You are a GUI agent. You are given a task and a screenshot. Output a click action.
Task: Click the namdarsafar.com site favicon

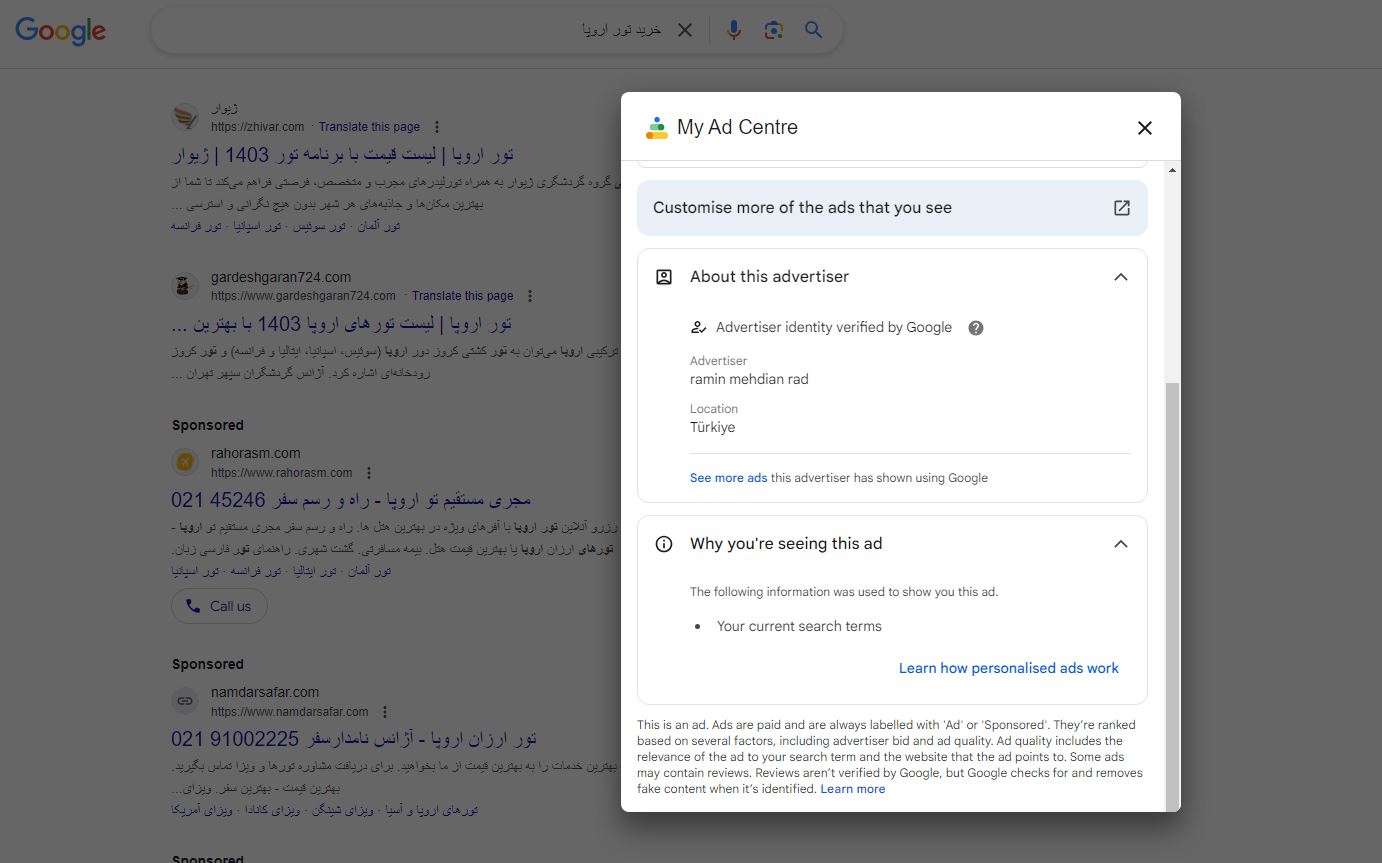click(185, 701)
